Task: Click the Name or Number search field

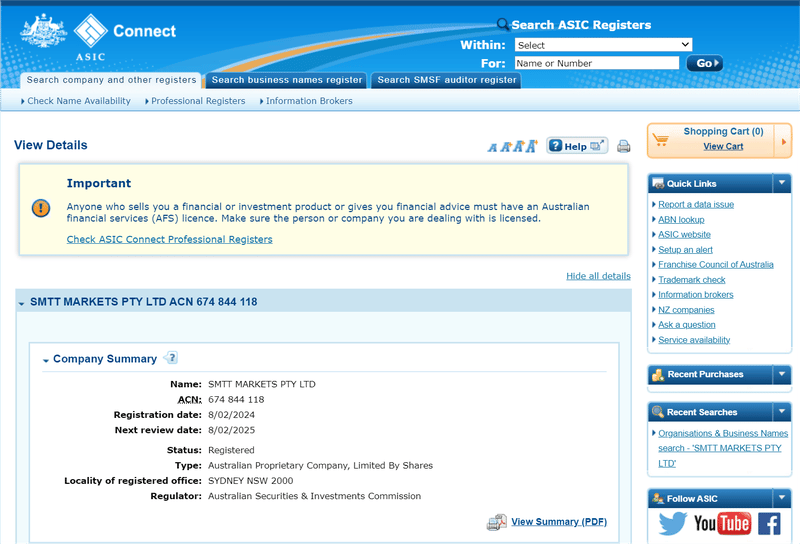Action: pos(597,63)
